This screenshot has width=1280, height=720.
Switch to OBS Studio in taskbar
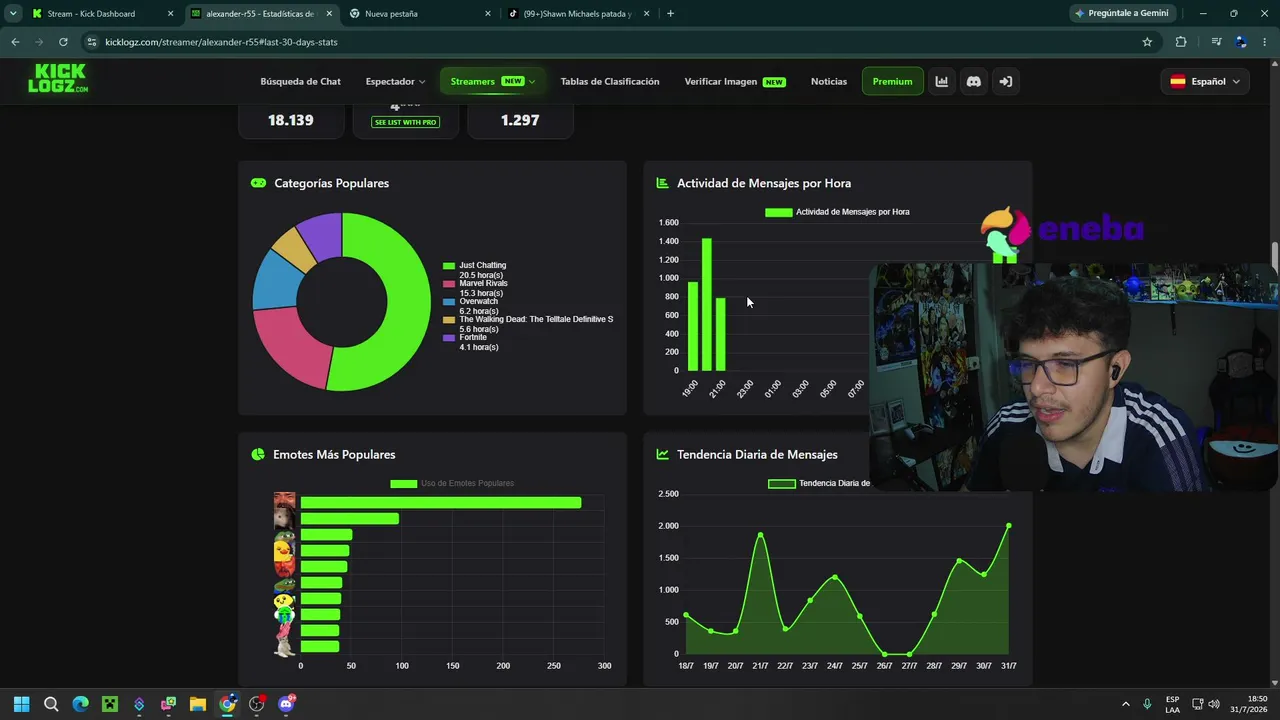tap(257, 704)
